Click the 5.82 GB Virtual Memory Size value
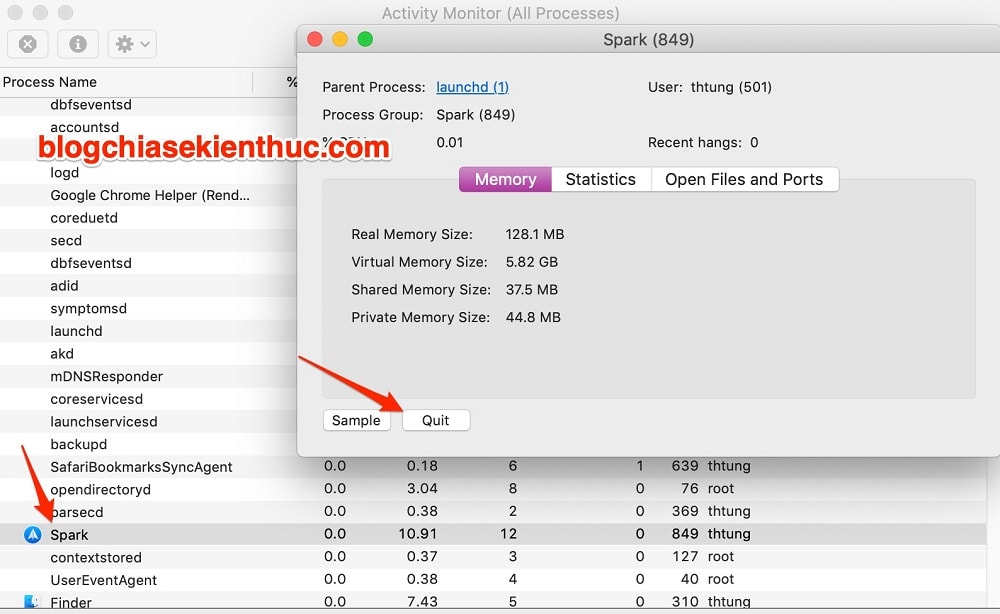 532,262
